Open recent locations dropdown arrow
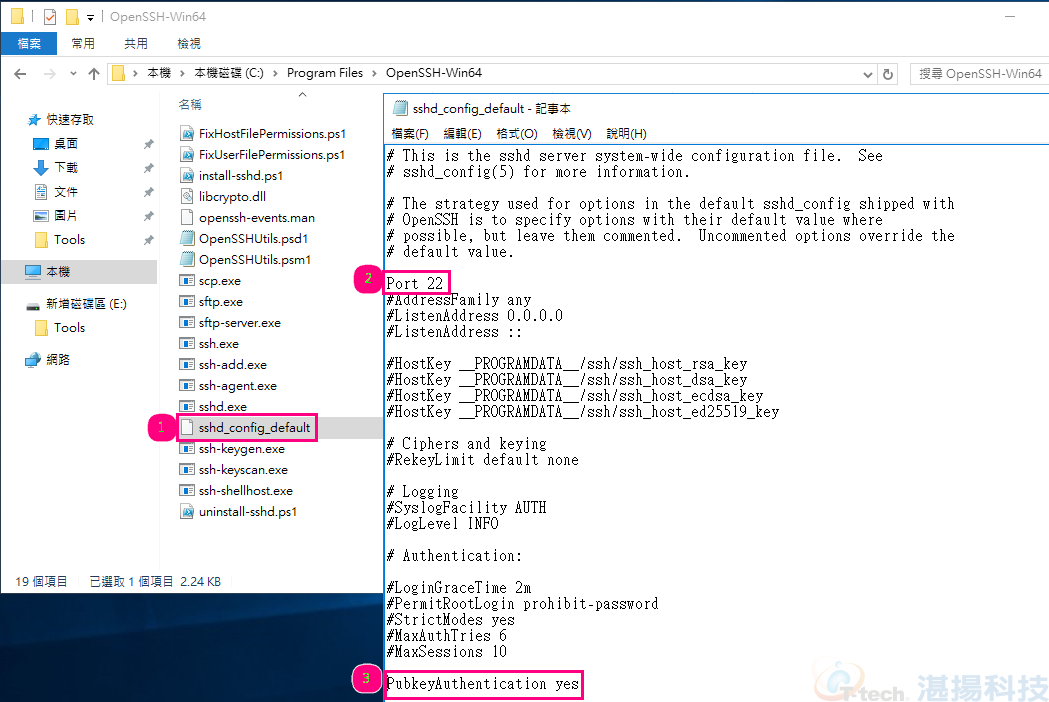 pyautogui.click(x=73, y=74)
